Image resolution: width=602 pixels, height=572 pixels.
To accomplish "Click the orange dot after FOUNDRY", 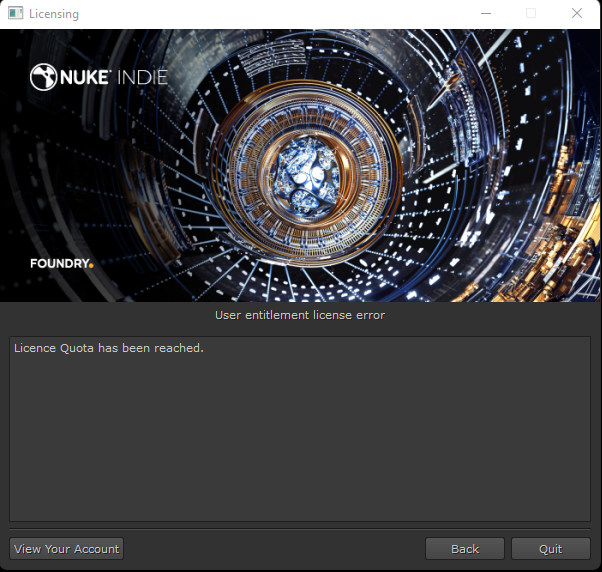I will point(91,266).
